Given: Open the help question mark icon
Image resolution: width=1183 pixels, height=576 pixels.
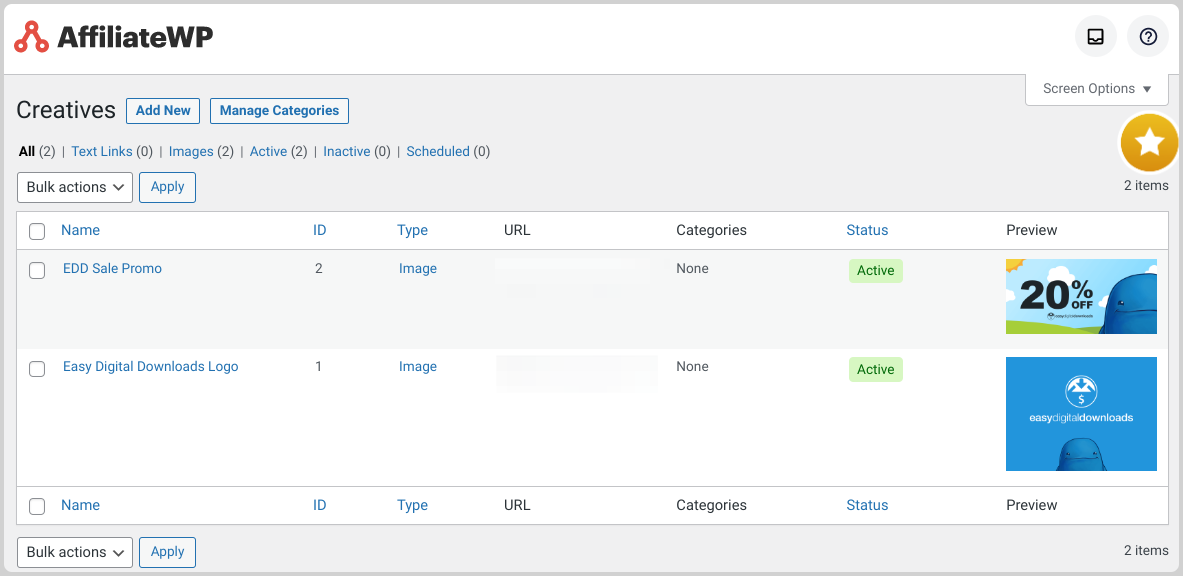Looking at the screenshot, I should pos(1148,36).
